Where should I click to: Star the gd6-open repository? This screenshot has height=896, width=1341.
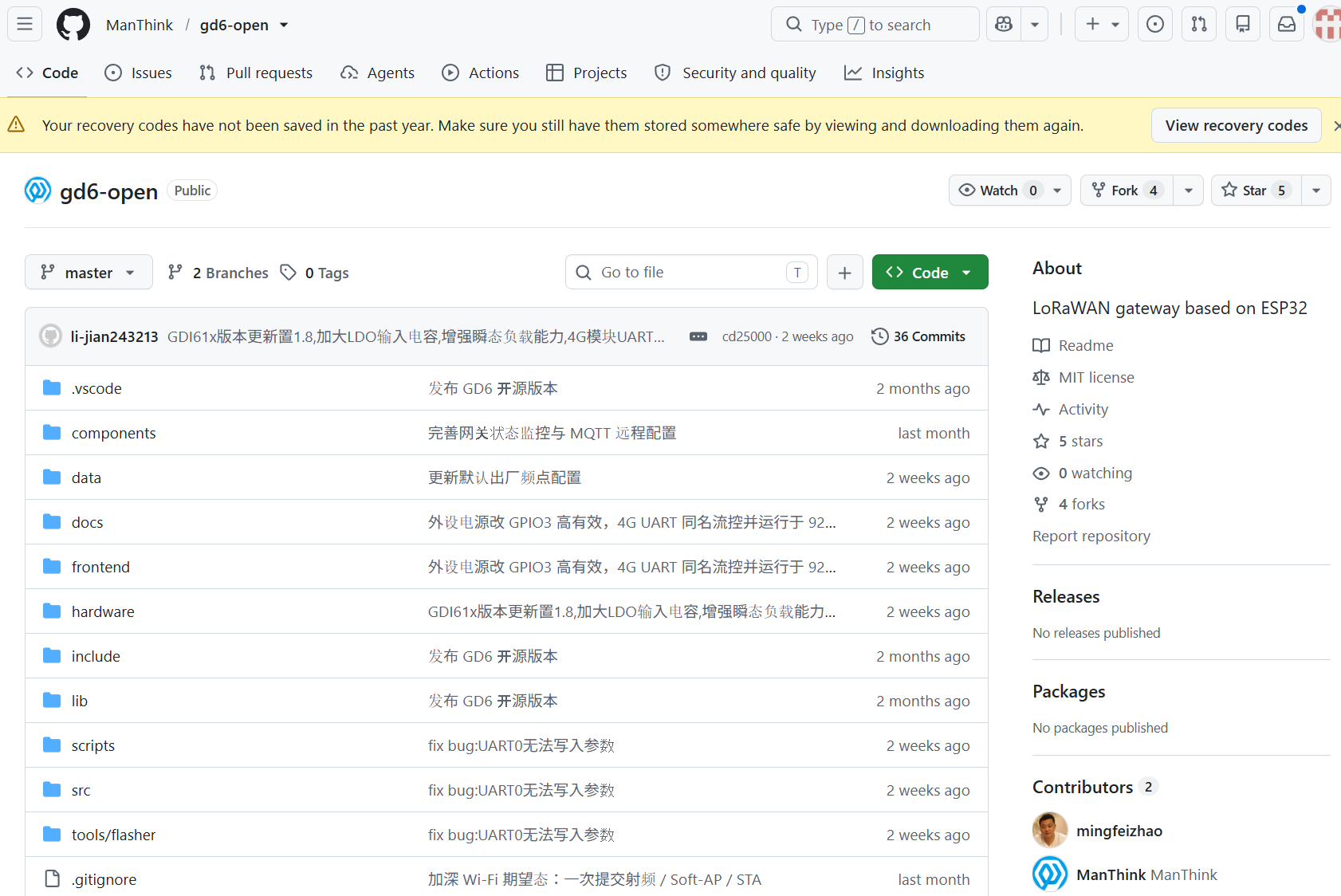(1256, 191)
